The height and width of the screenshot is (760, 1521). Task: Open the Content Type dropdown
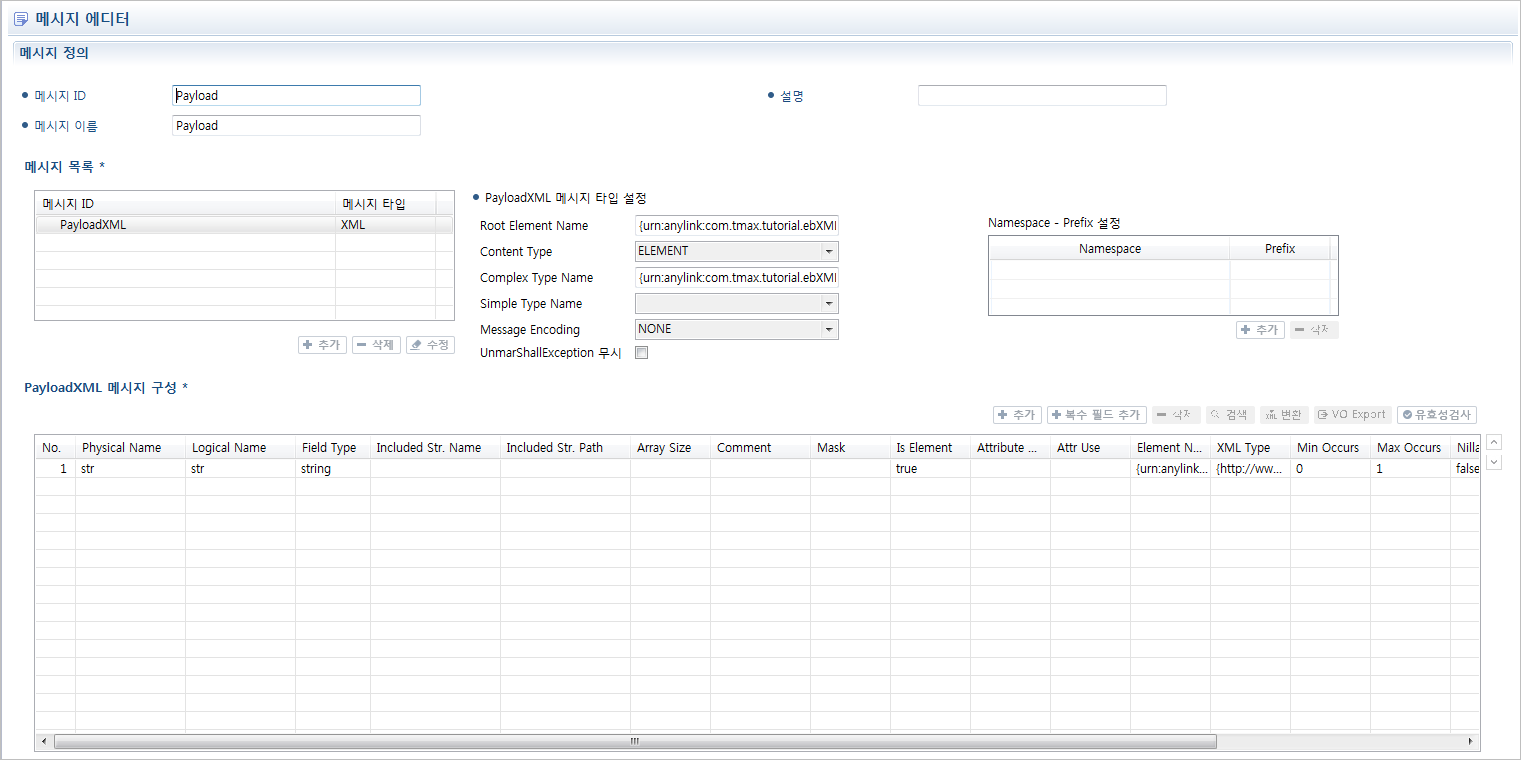click(828, 252)
